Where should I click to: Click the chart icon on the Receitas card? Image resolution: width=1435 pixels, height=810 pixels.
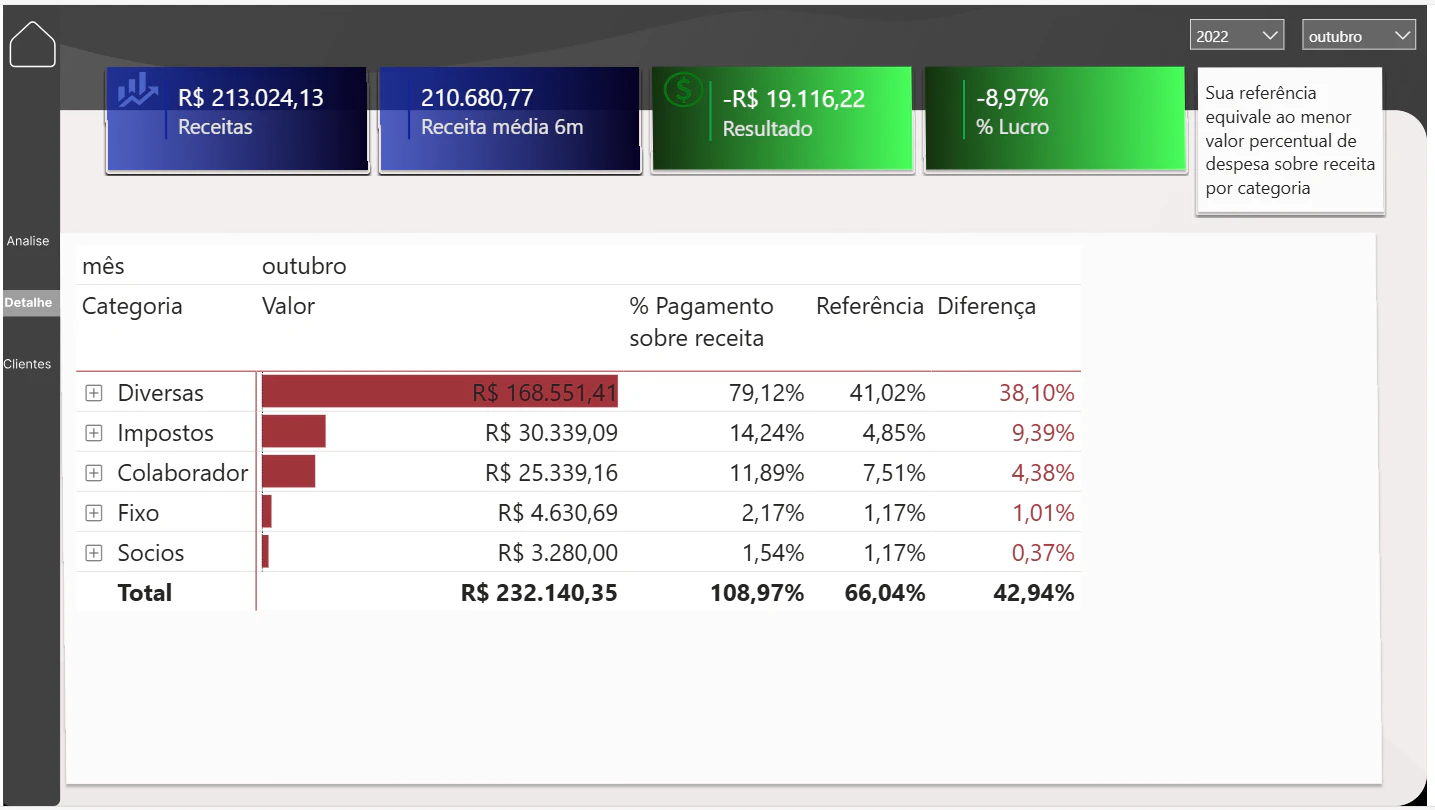pyautogui.click(x=137, y=91)
